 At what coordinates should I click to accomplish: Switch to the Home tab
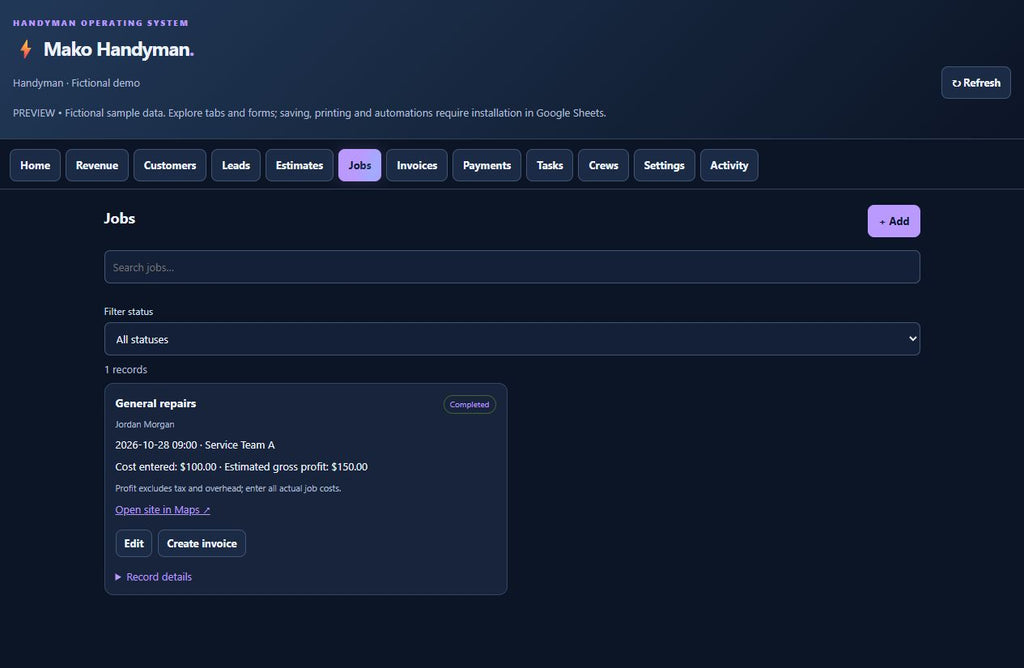(x=35, y=165)
